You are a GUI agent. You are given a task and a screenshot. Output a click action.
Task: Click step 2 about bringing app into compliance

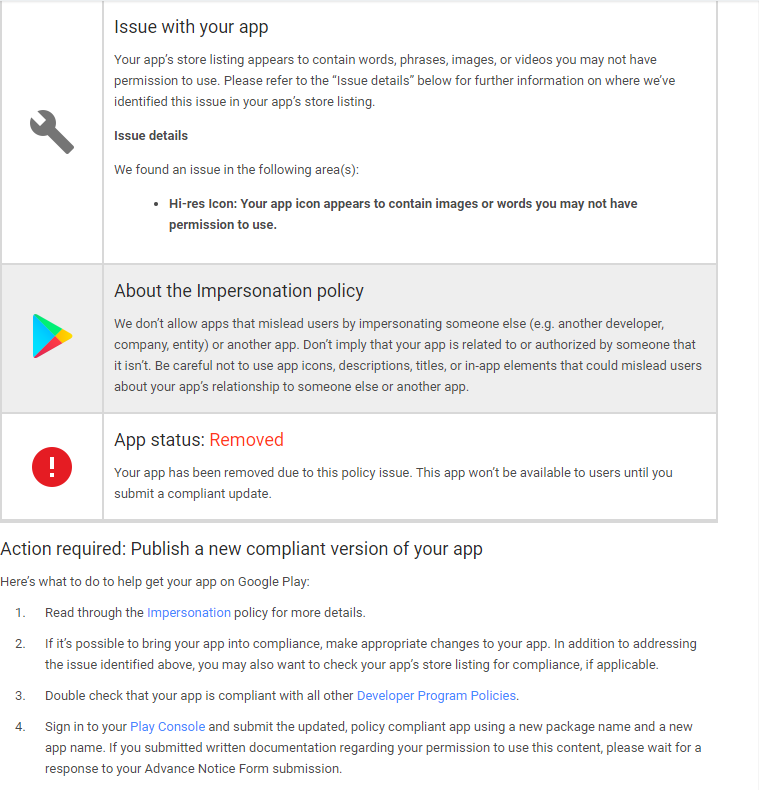[x=371, y=654]
